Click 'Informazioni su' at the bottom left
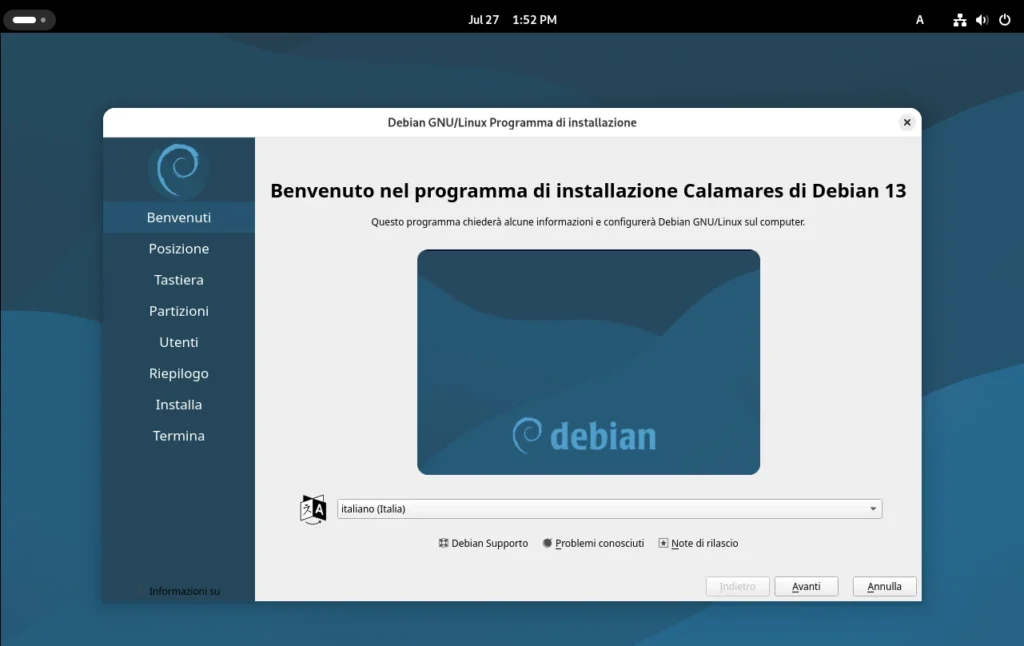Screen dimensions: 1024x646 tap(183, 591)
